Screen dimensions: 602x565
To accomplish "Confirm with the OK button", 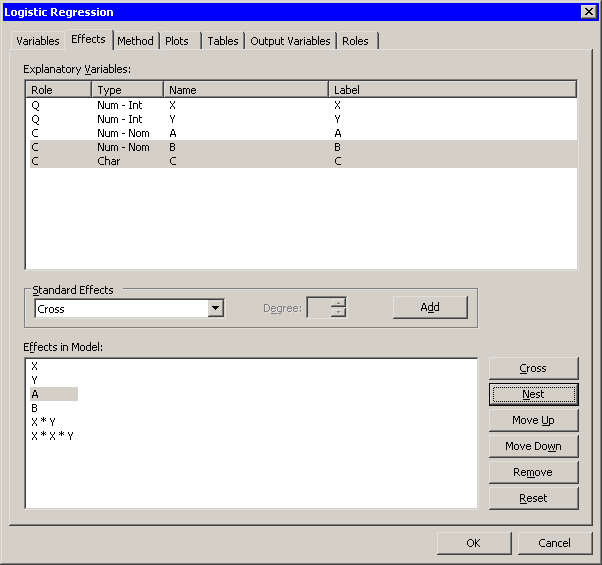I will pyautogui.click(x=474, y=543).
